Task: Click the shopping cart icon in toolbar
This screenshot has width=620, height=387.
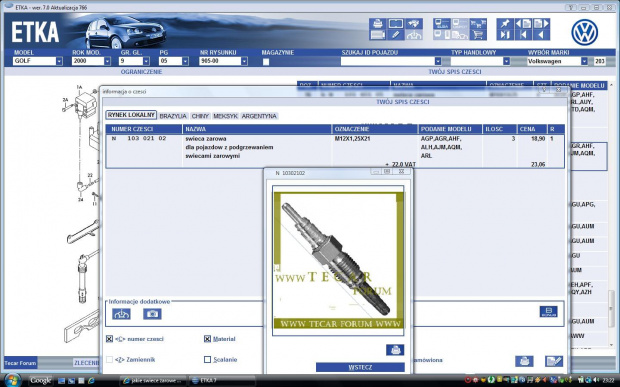Action: tap(478, 35)
